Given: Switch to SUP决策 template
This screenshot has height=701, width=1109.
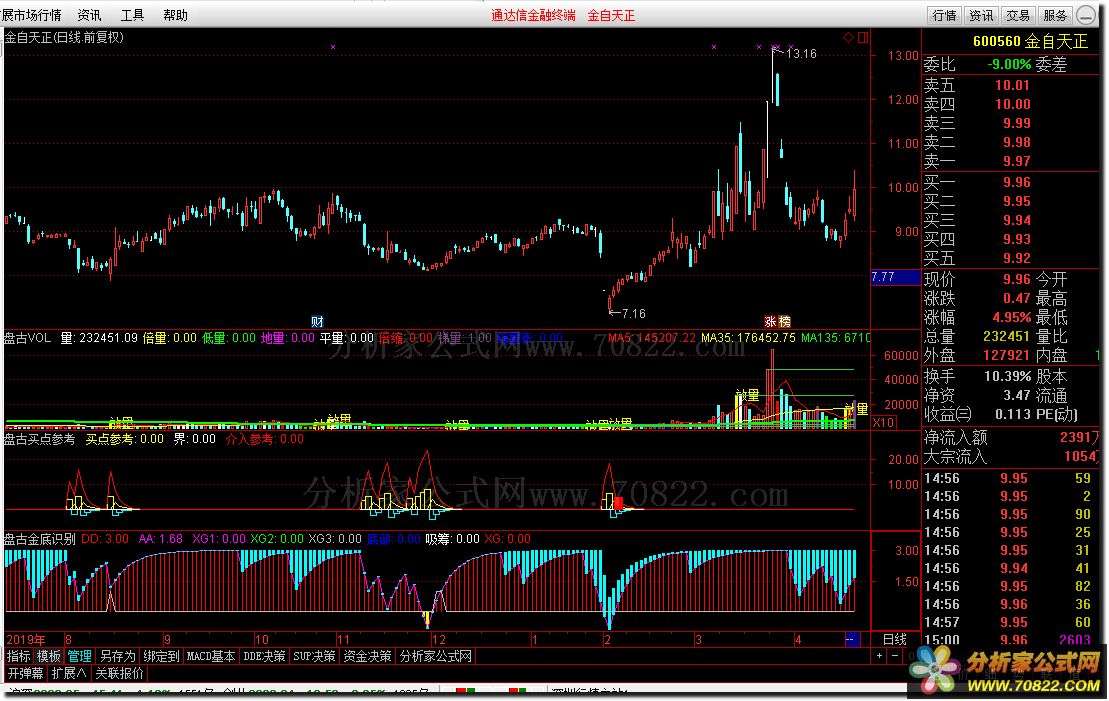Looking at the screenshot, I should pyautogui.click(x=315, y=656).
